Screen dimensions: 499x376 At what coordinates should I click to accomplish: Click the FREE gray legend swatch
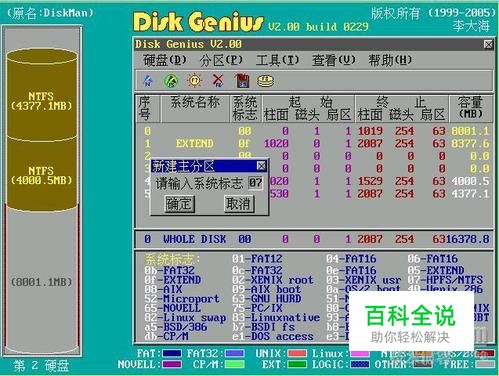(485, 364)
